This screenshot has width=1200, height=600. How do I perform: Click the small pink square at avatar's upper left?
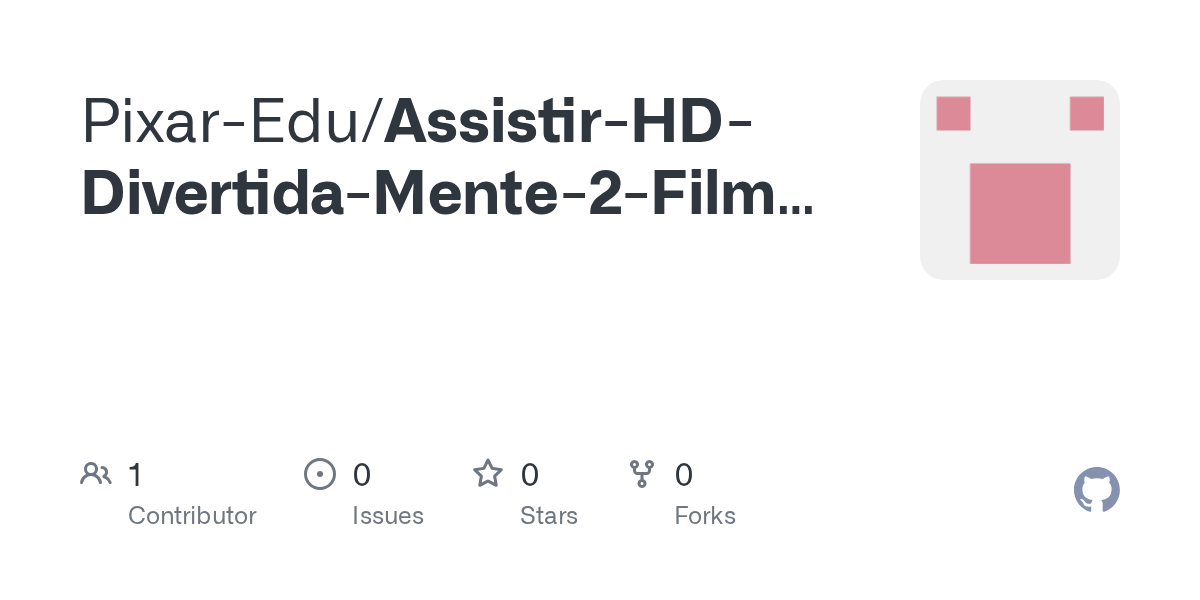click(x=953, y=113)
